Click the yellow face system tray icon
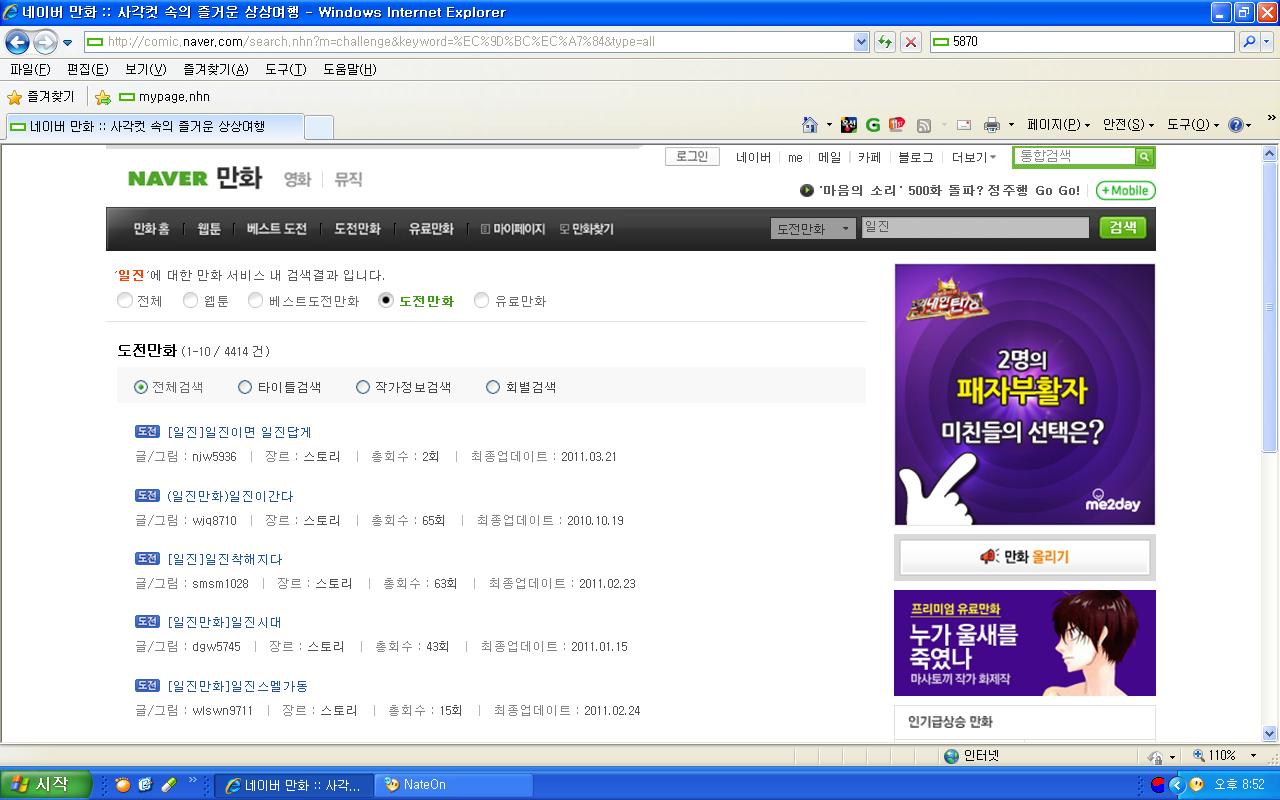The image size is (1280, 800). point(1196,785)
